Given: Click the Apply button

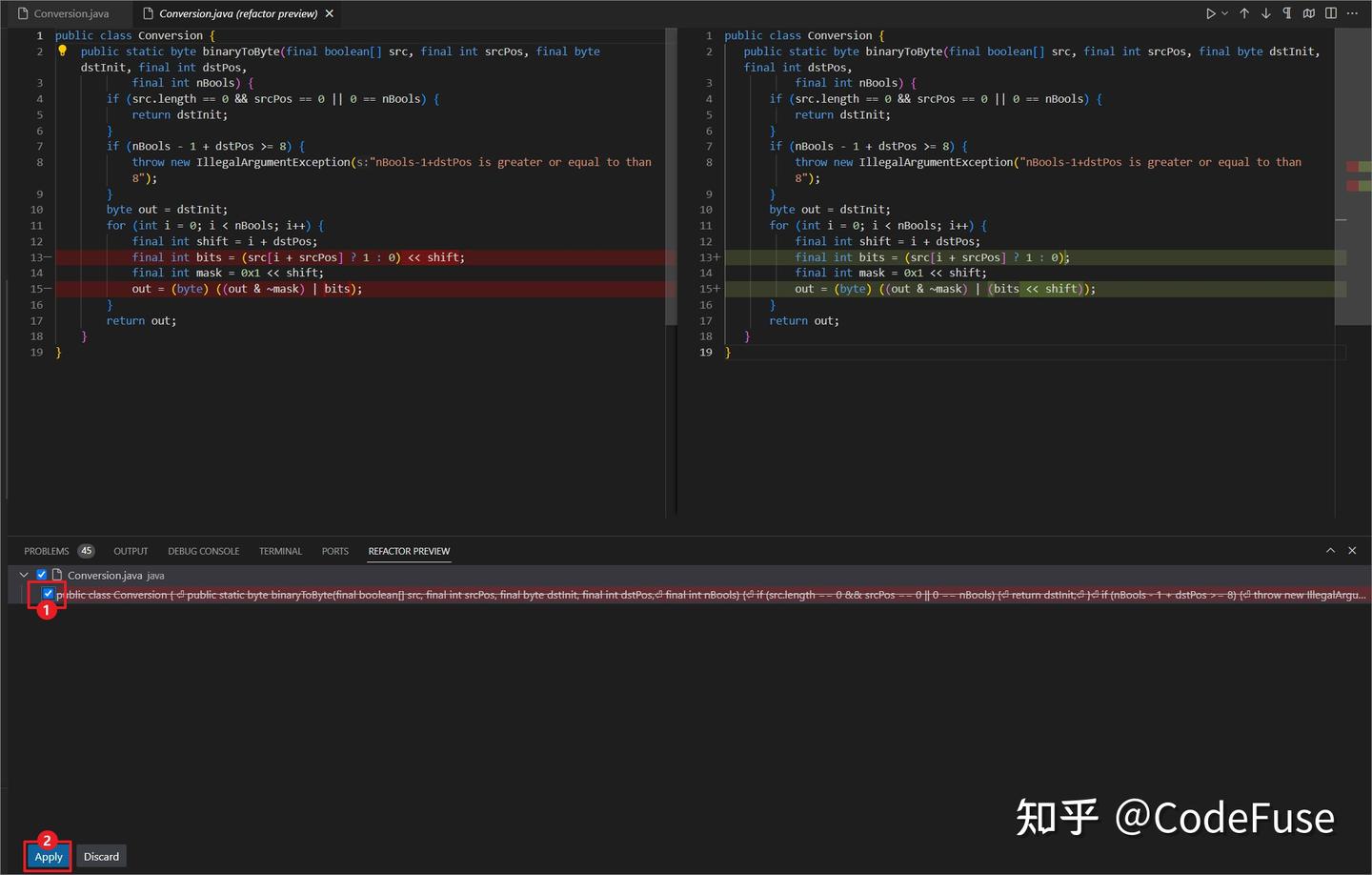Looking at the screenshot, I should (48, 856).
